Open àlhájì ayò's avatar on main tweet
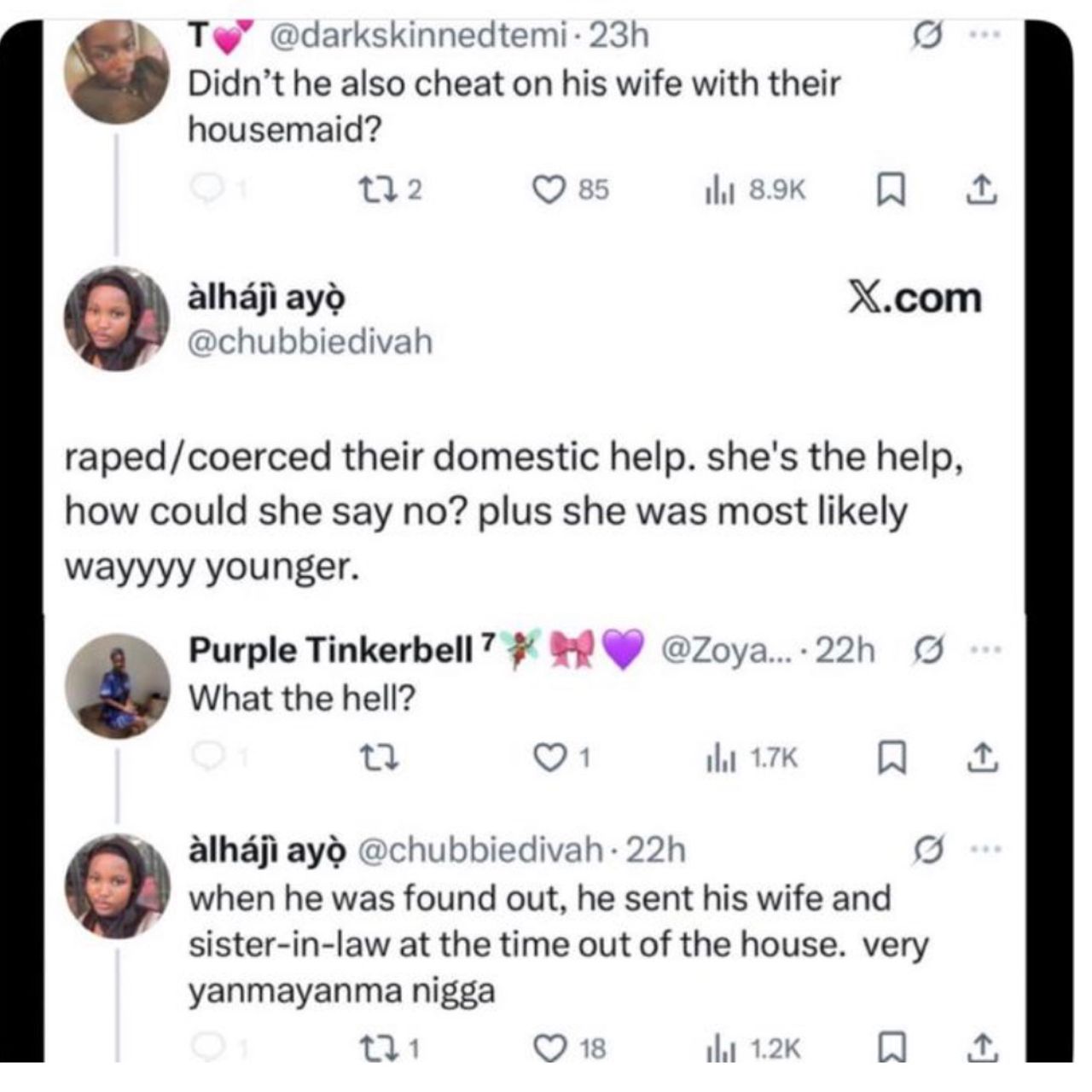 click(x=118, y=319)
